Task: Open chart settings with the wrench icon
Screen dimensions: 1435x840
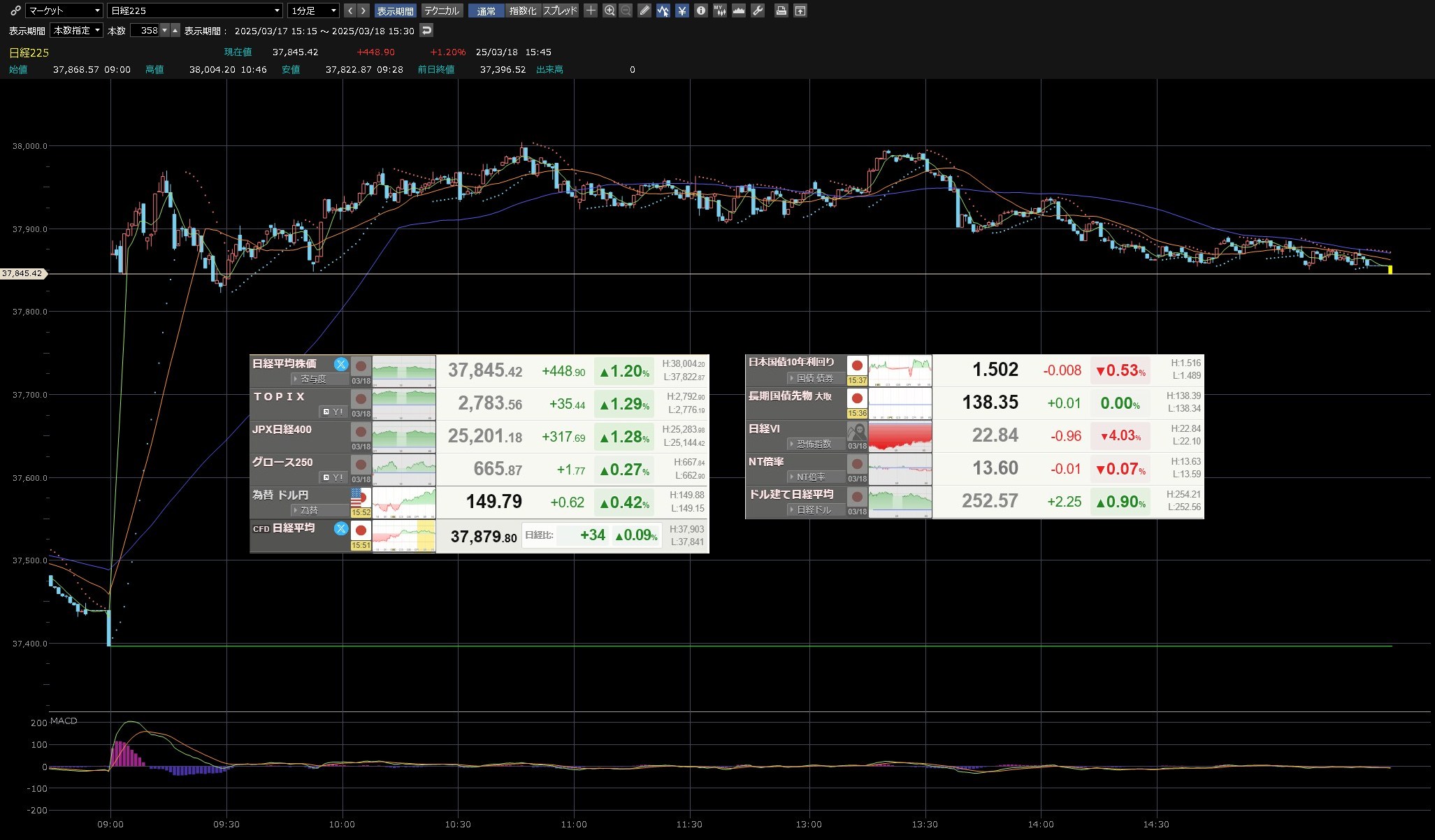Action: 757,10
